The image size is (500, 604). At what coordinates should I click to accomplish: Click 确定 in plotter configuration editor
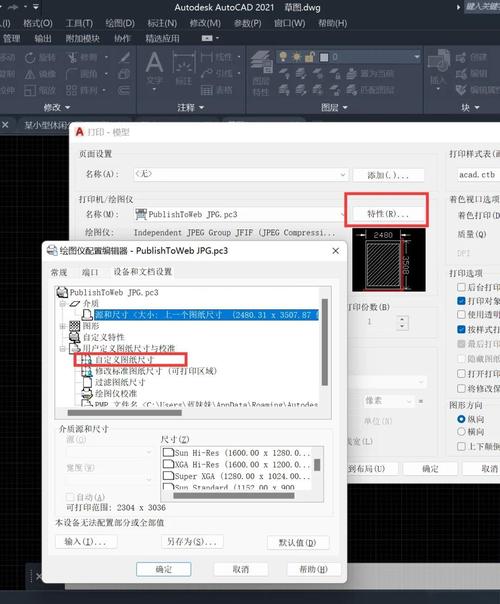[164, 569]
